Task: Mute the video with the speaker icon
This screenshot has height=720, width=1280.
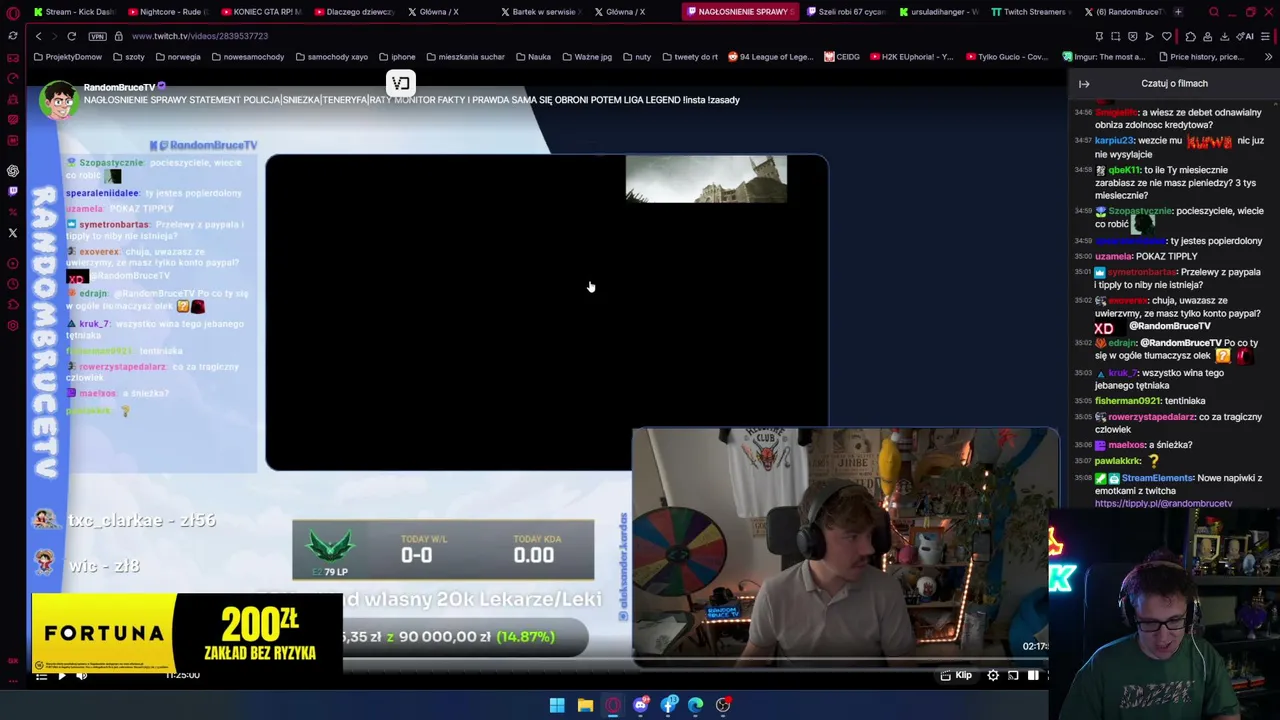Action: pos(82,676)
